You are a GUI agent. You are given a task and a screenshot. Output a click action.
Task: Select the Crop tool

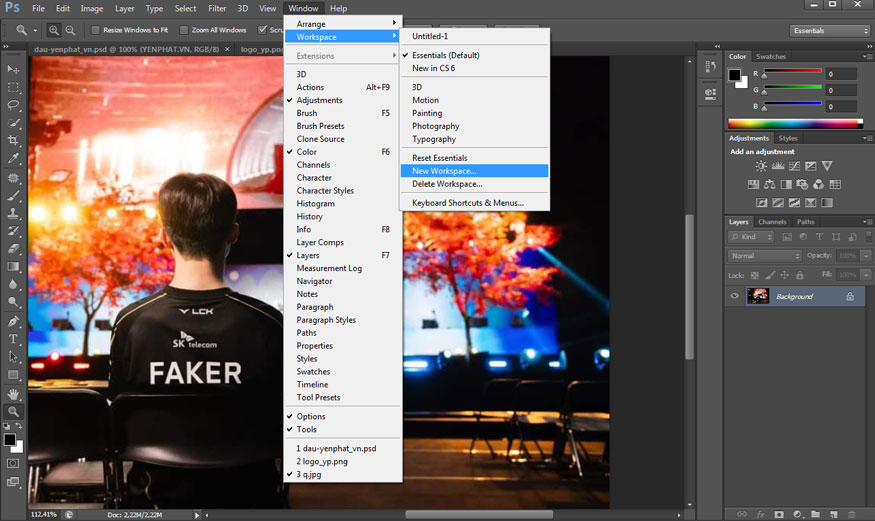tap(13, 141)
